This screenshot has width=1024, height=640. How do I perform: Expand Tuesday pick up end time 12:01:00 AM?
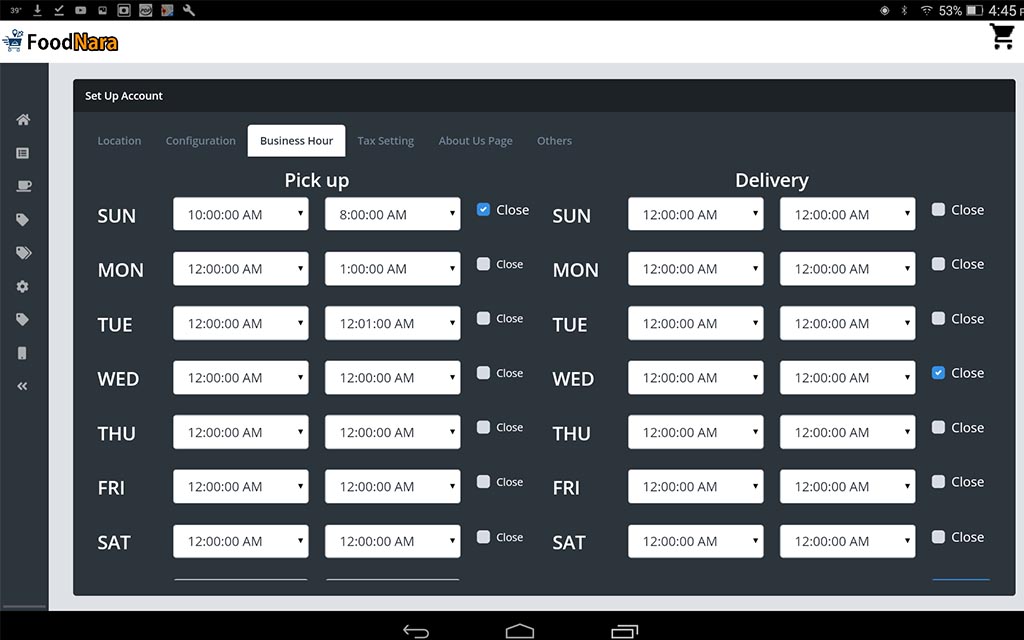pos(393,323)
